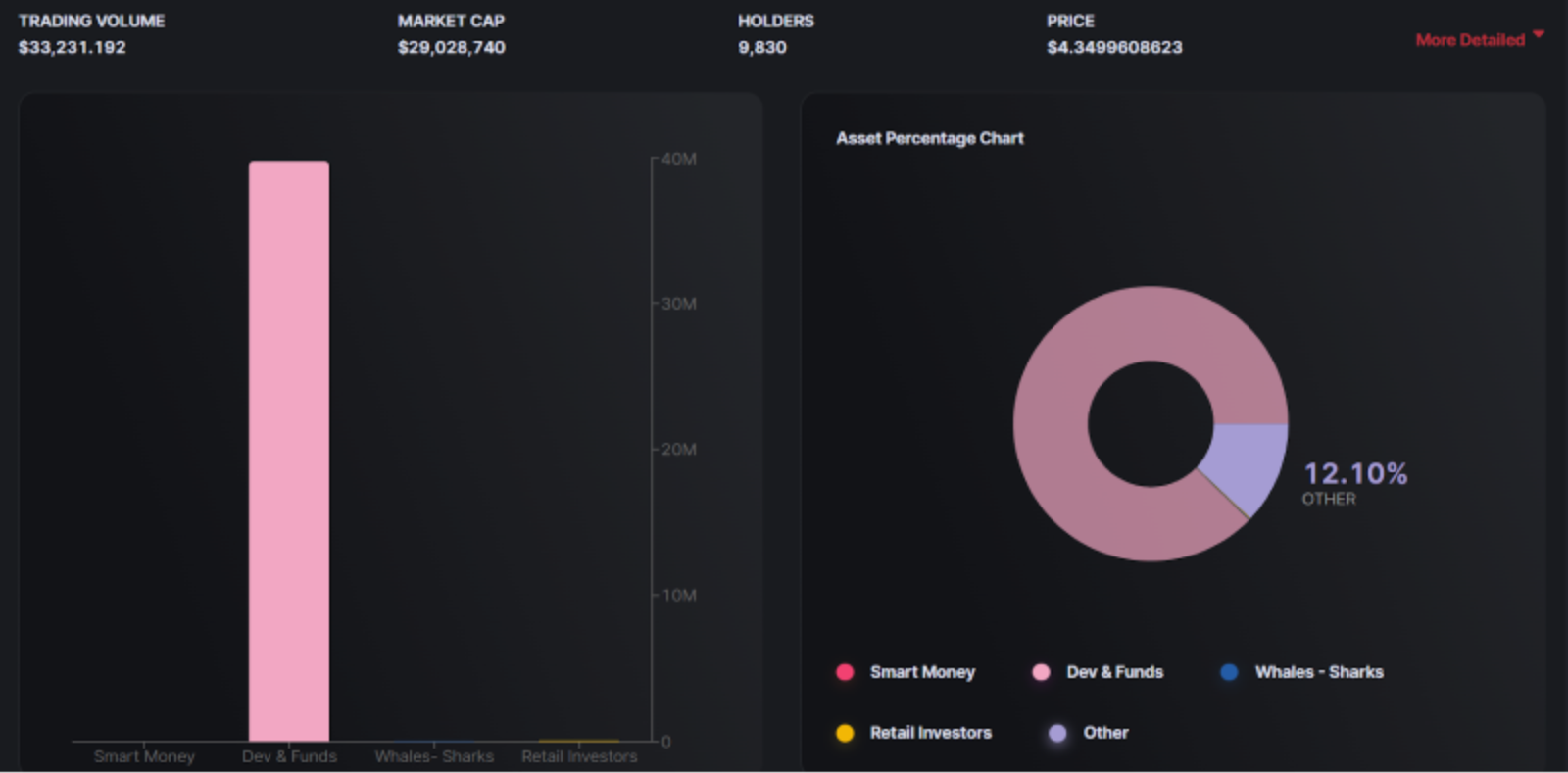The width and height of the screenshot is (1568, 773).
Task: Click the Price value
Action: tap(1114, 47)
